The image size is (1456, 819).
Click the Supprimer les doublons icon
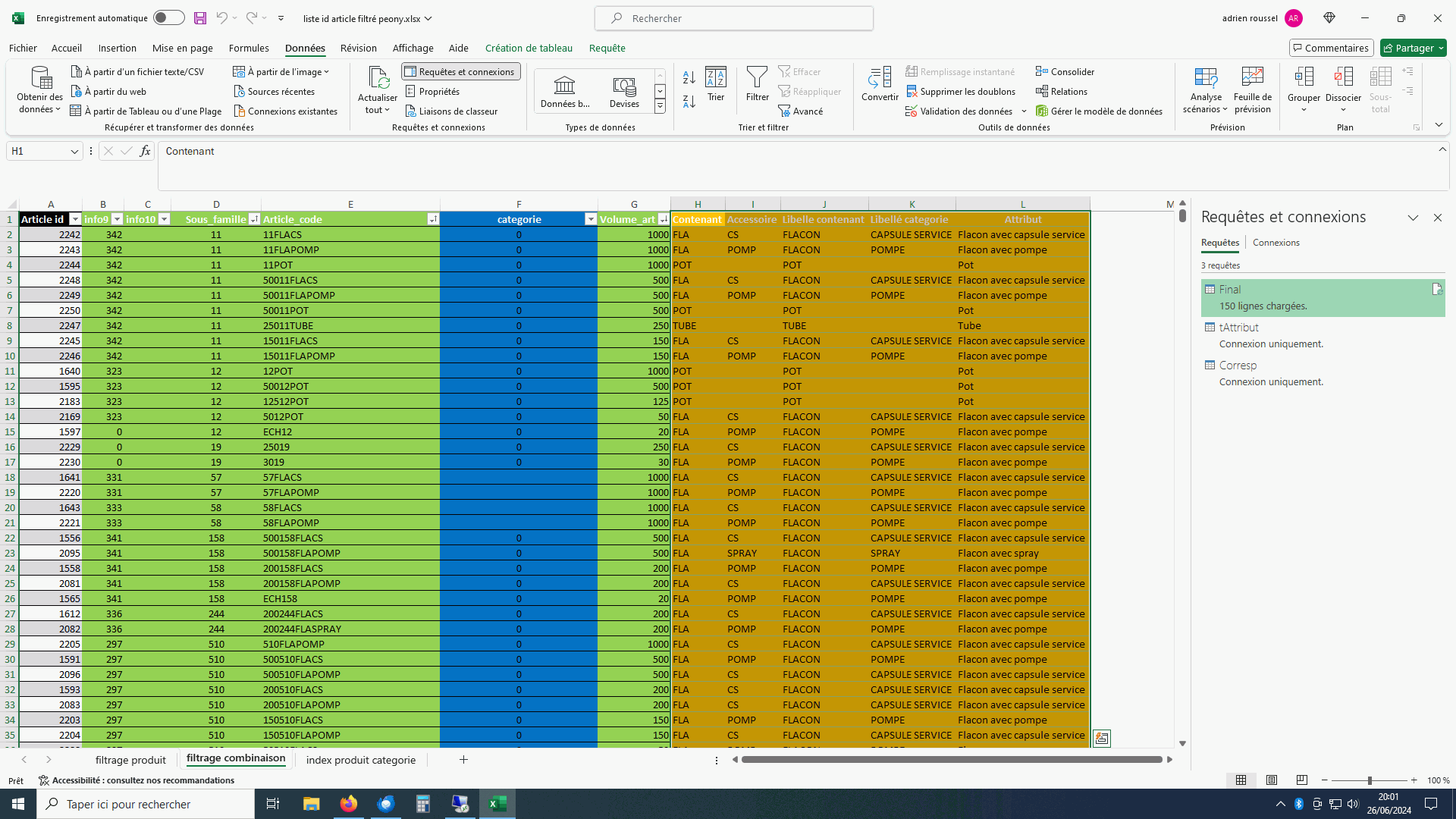coord(912,92)
